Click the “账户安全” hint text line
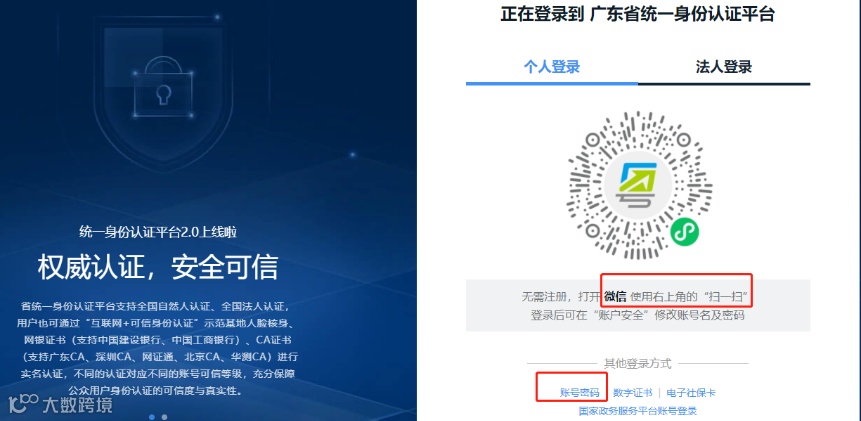The width and height of the screenshot is (861, 421). click(638, 316)
